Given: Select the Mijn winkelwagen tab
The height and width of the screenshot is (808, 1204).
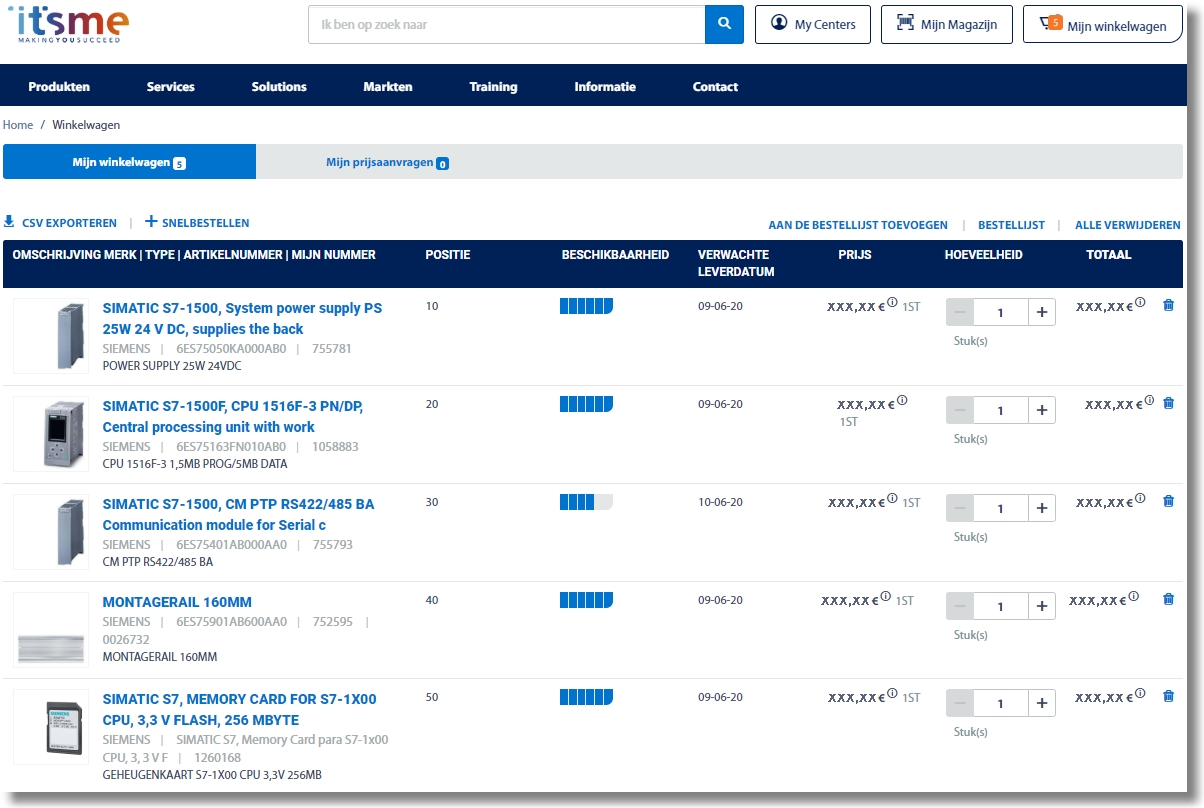Looking at the screenshot, I should click(129, 162).
